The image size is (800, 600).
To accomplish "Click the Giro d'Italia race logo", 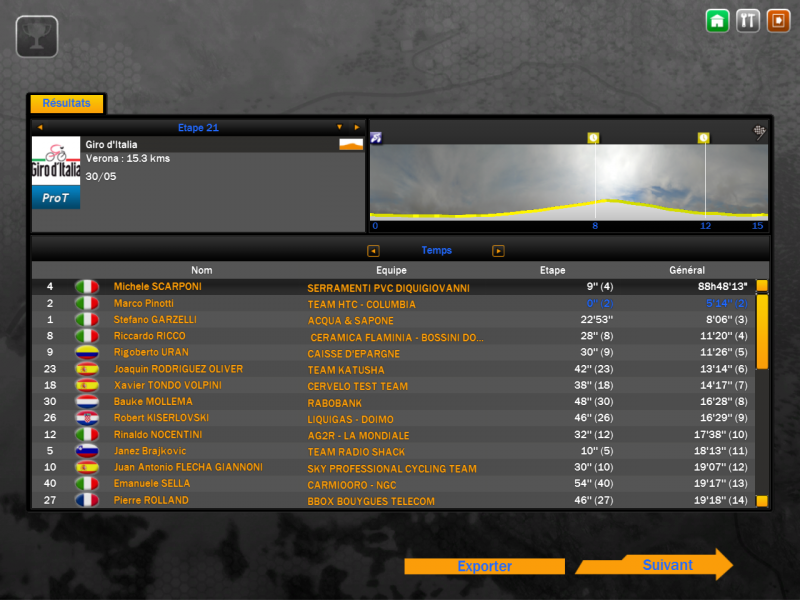I will tap(56, 161).
